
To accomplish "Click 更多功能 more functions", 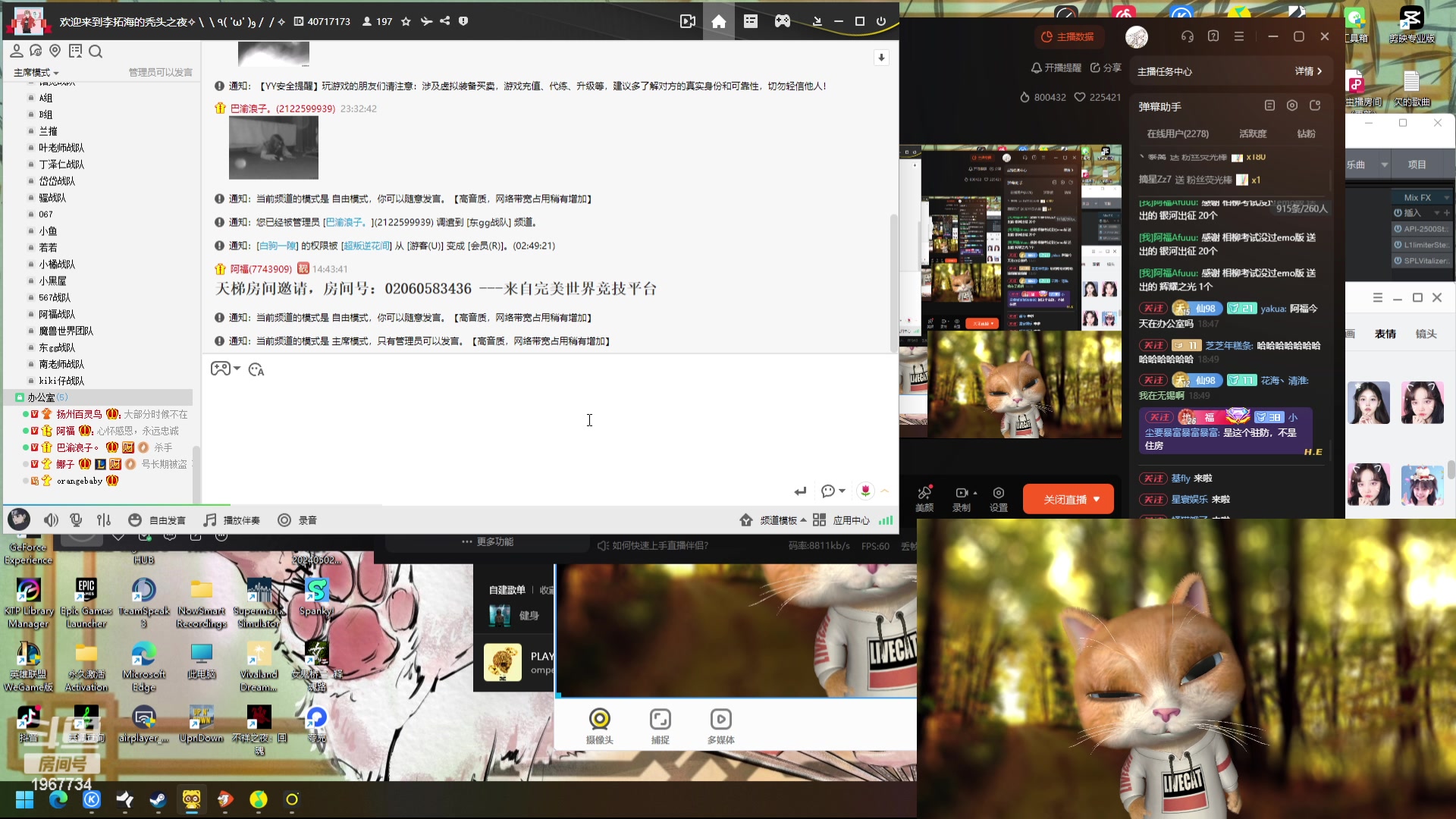I will pyautogui.click(x=488, y=541).
